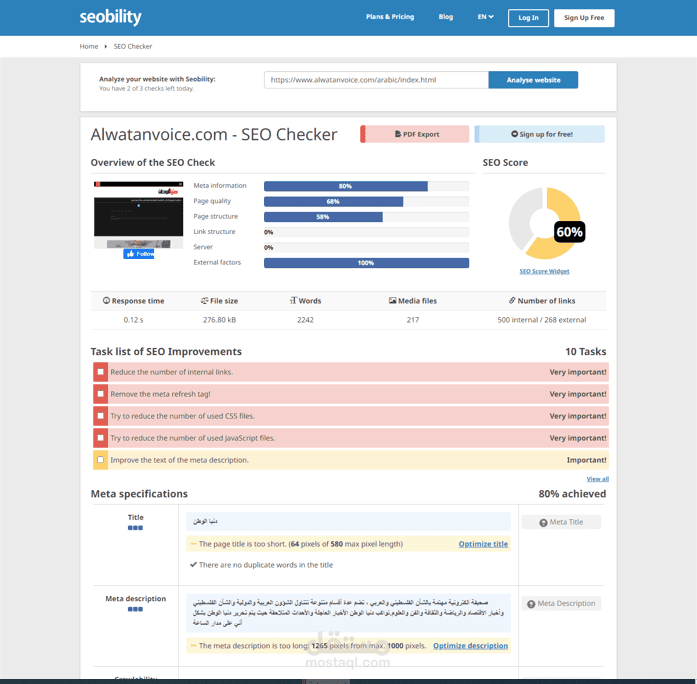This screenshot has height=684, width=697.
Task: Click the Link structure 0% bar
Action: (366, 232)
